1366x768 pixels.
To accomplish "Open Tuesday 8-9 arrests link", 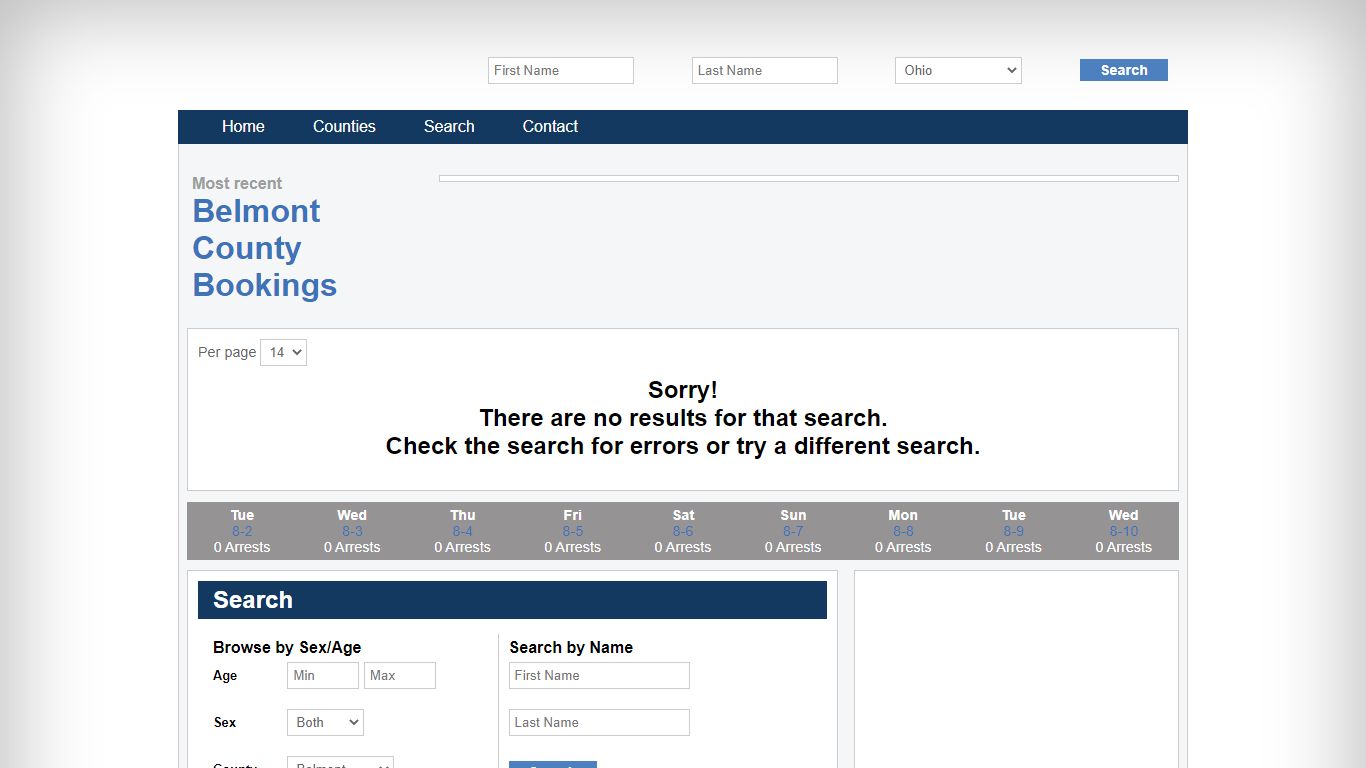I will click(1014, 531).
